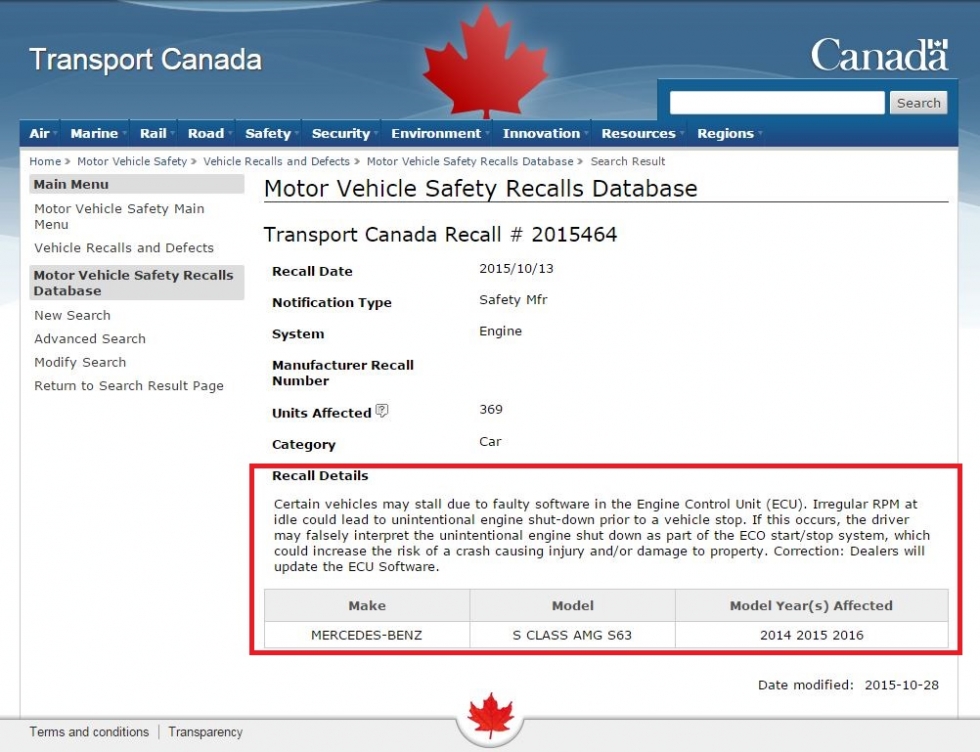Screen dimensions: 980x752
Task: Open the Road menu item
Action: tap(206, 133)
